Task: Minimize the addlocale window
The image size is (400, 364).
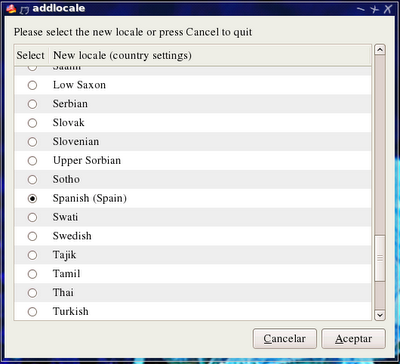Action: tap(361, 9)
